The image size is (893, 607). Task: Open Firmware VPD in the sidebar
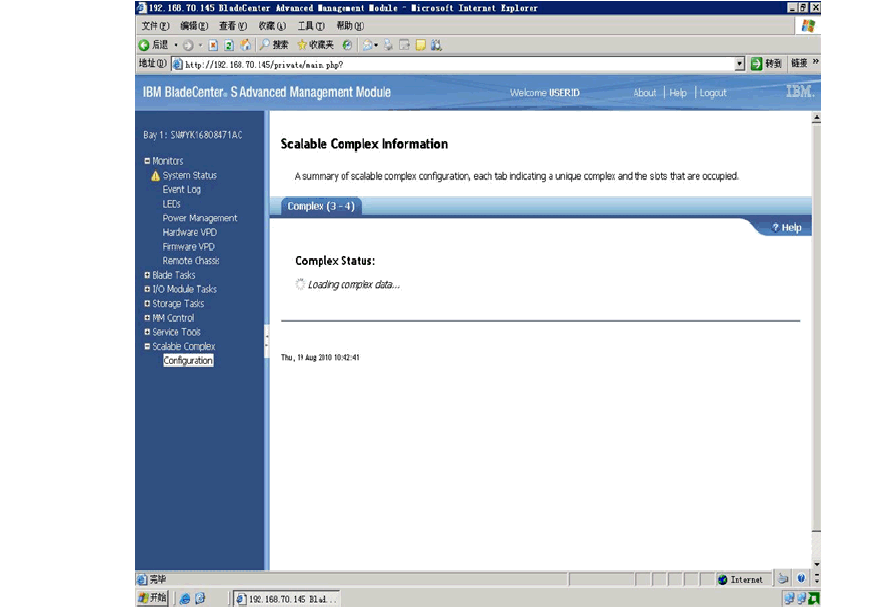pyautogui.click(x=189, y=247)
